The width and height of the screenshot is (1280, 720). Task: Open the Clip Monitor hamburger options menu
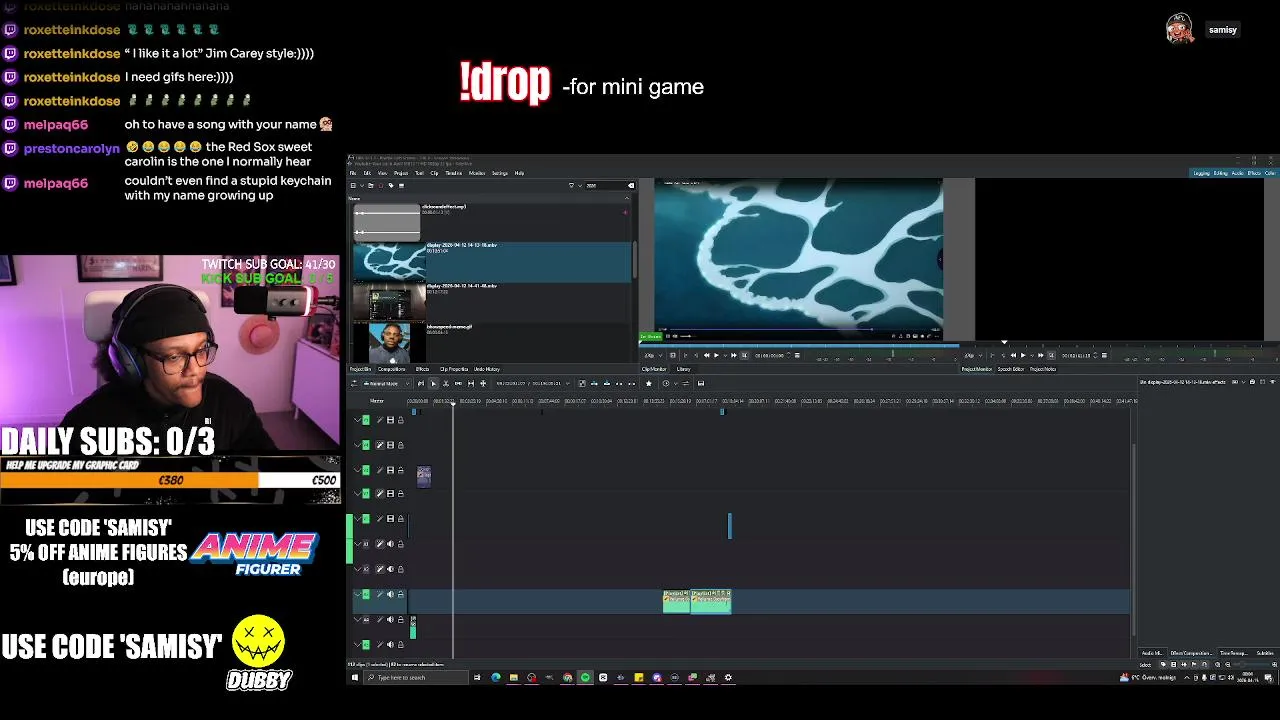[797, 355]
